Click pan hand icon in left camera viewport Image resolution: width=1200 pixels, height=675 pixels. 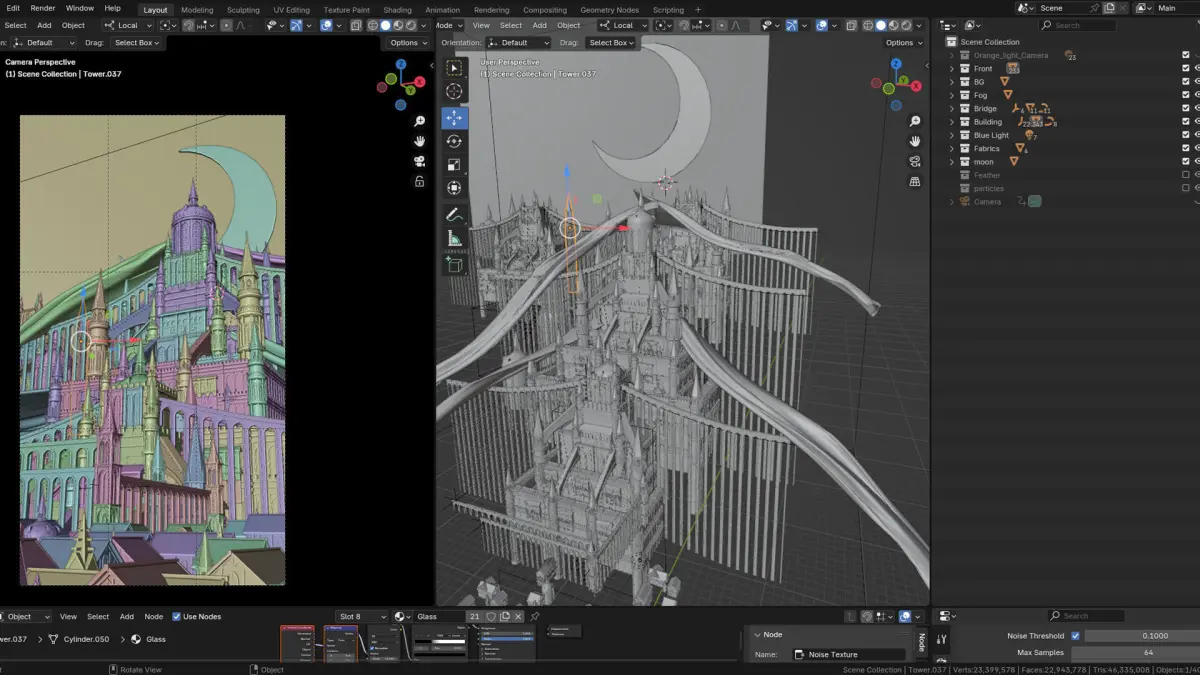point(419,140)
